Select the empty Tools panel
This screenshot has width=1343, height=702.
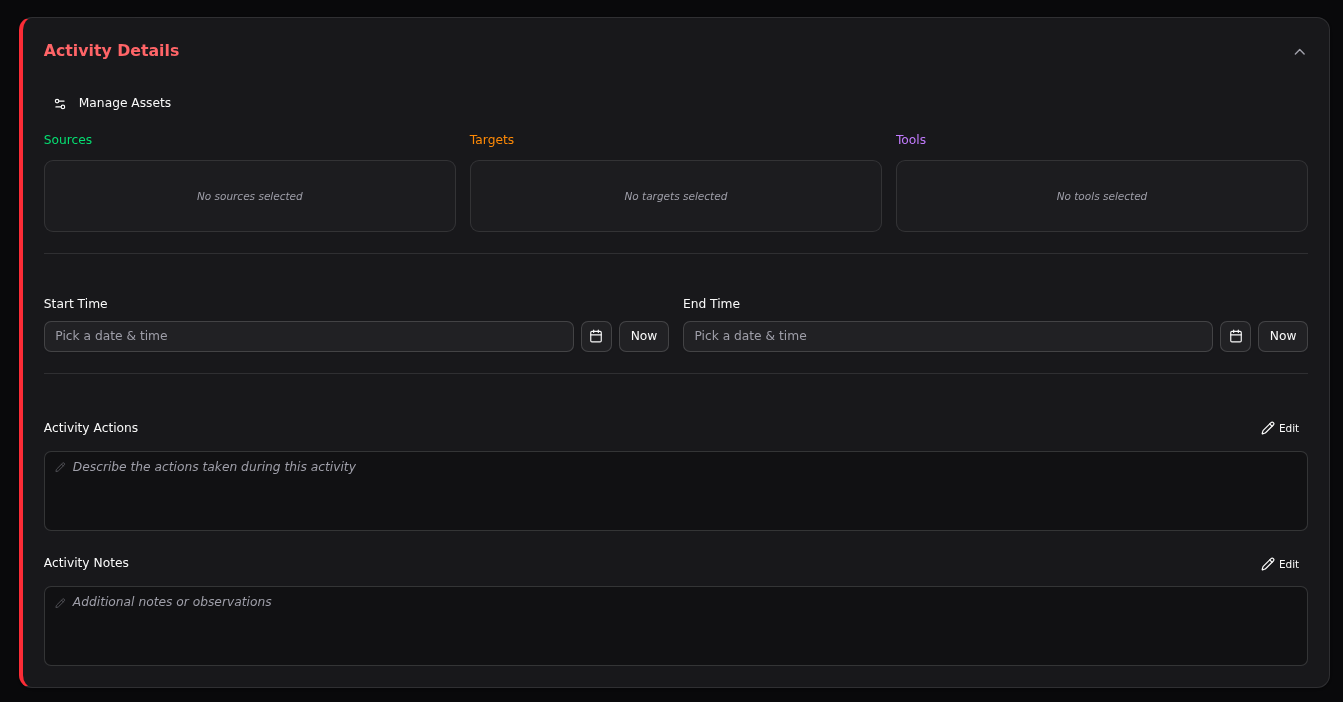click(1101, 197)
